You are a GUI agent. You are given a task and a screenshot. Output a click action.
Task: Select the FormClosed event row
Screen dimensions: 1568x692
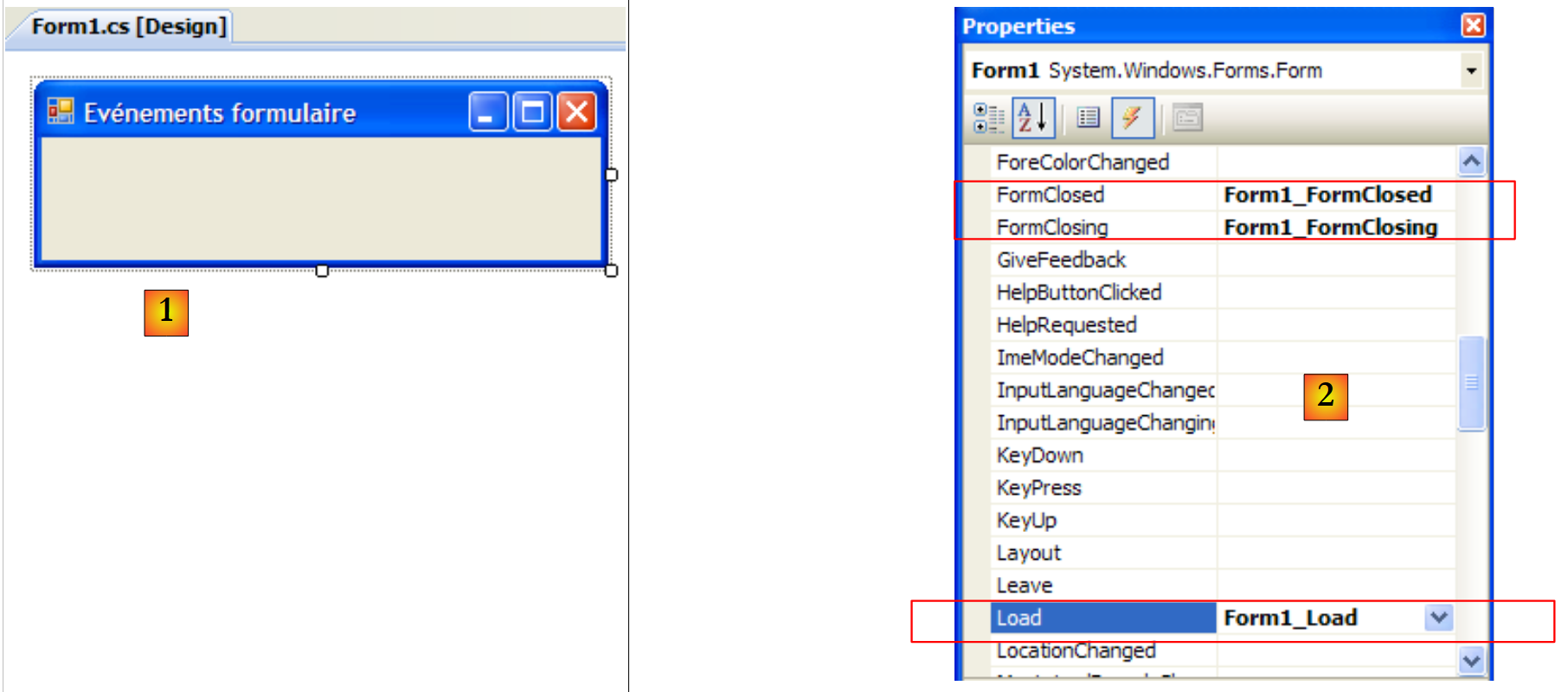point(1050,195)
